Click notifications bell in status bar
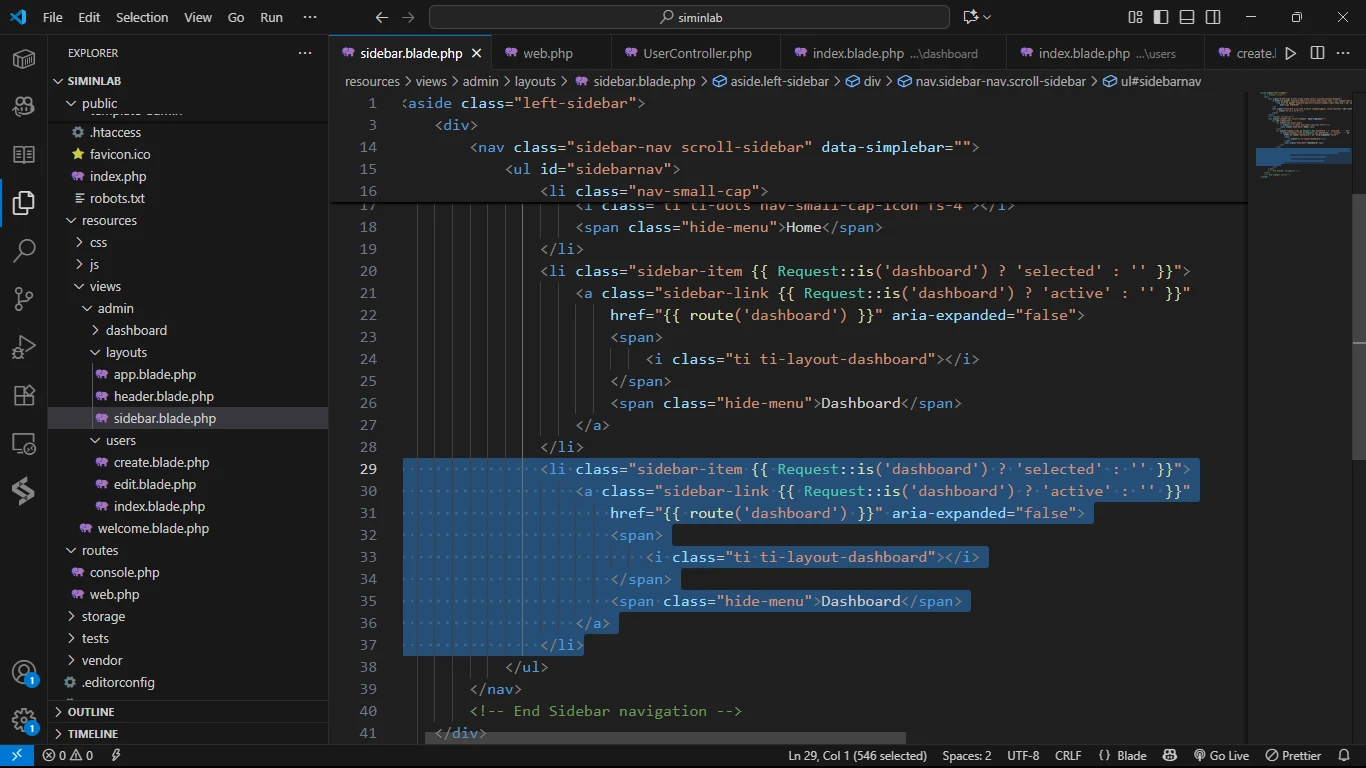 pos(1342,756)
